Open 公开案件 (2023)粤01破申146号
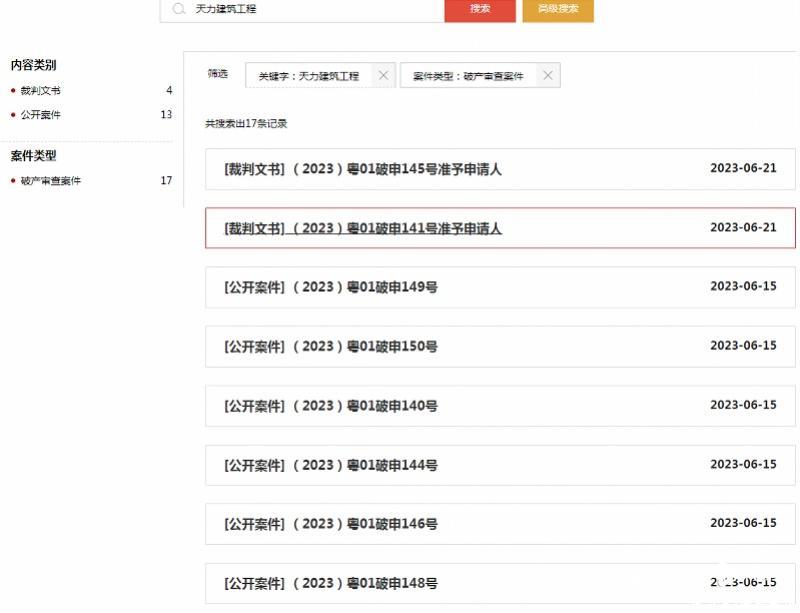Screen dimensions: 800x613 (331, 524)
